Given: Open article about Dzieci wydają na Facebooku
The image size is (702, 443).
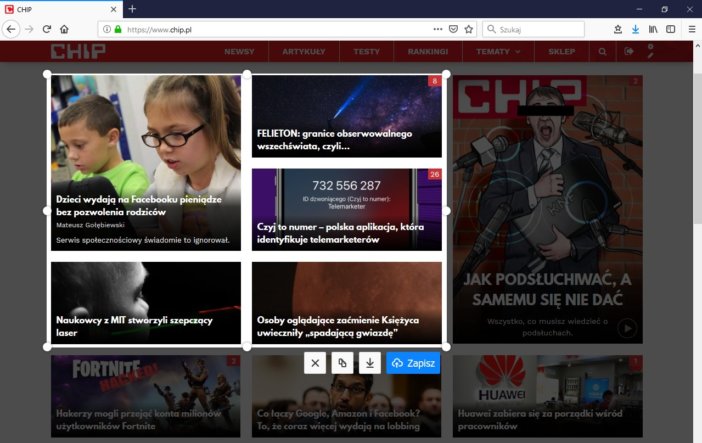Looking at the screenshot, I should pyautogui.click(x=146, y=163).
